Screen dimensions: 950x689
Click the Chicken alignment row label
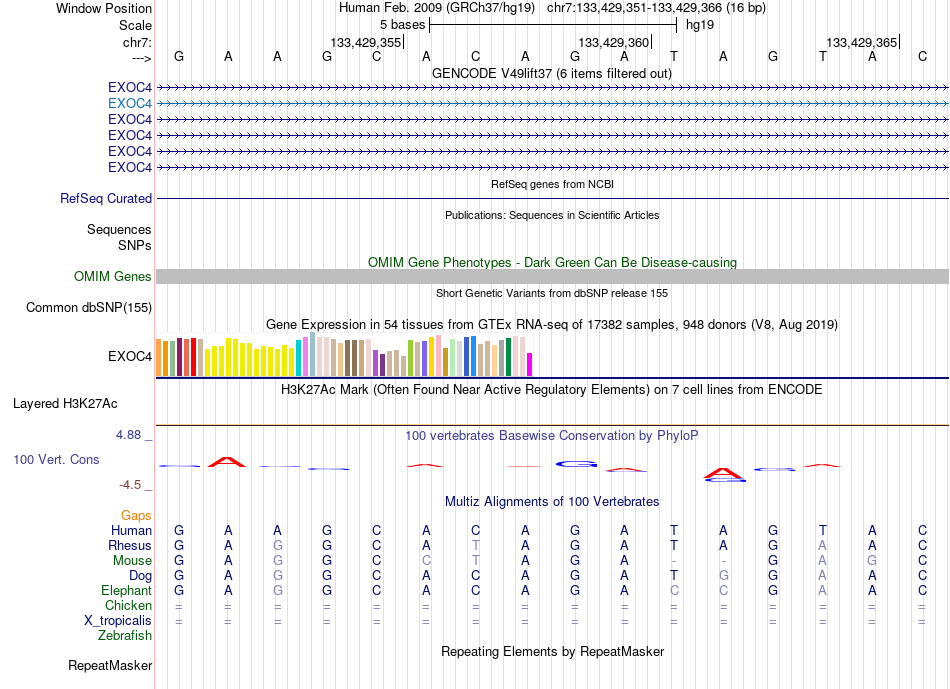coord(128,605)
